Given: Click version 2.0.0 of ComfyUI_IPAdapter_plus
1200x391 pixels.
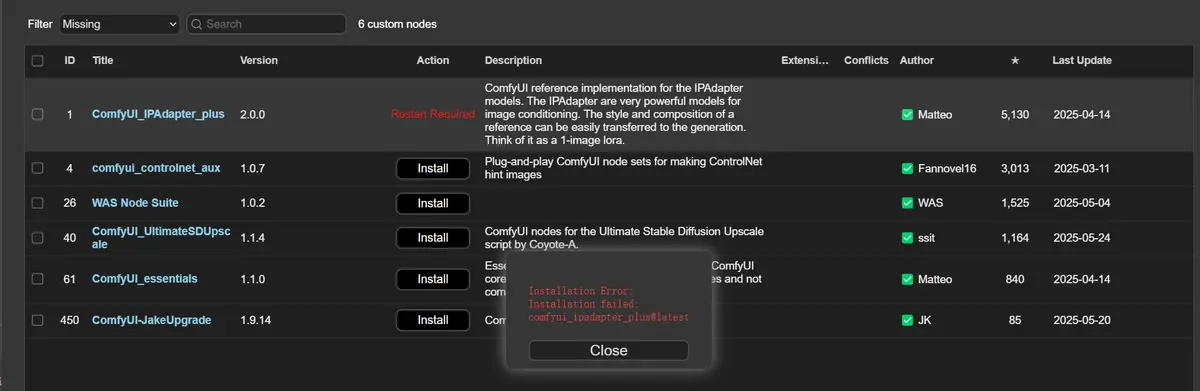Looking at the screenshot, I should point(253,114).
